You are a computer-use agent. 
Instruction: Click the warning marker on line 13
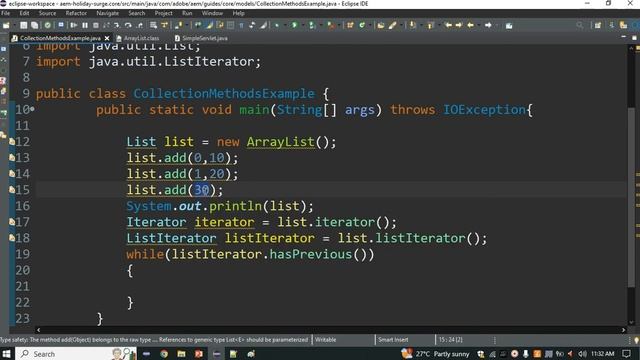(12, 158)
